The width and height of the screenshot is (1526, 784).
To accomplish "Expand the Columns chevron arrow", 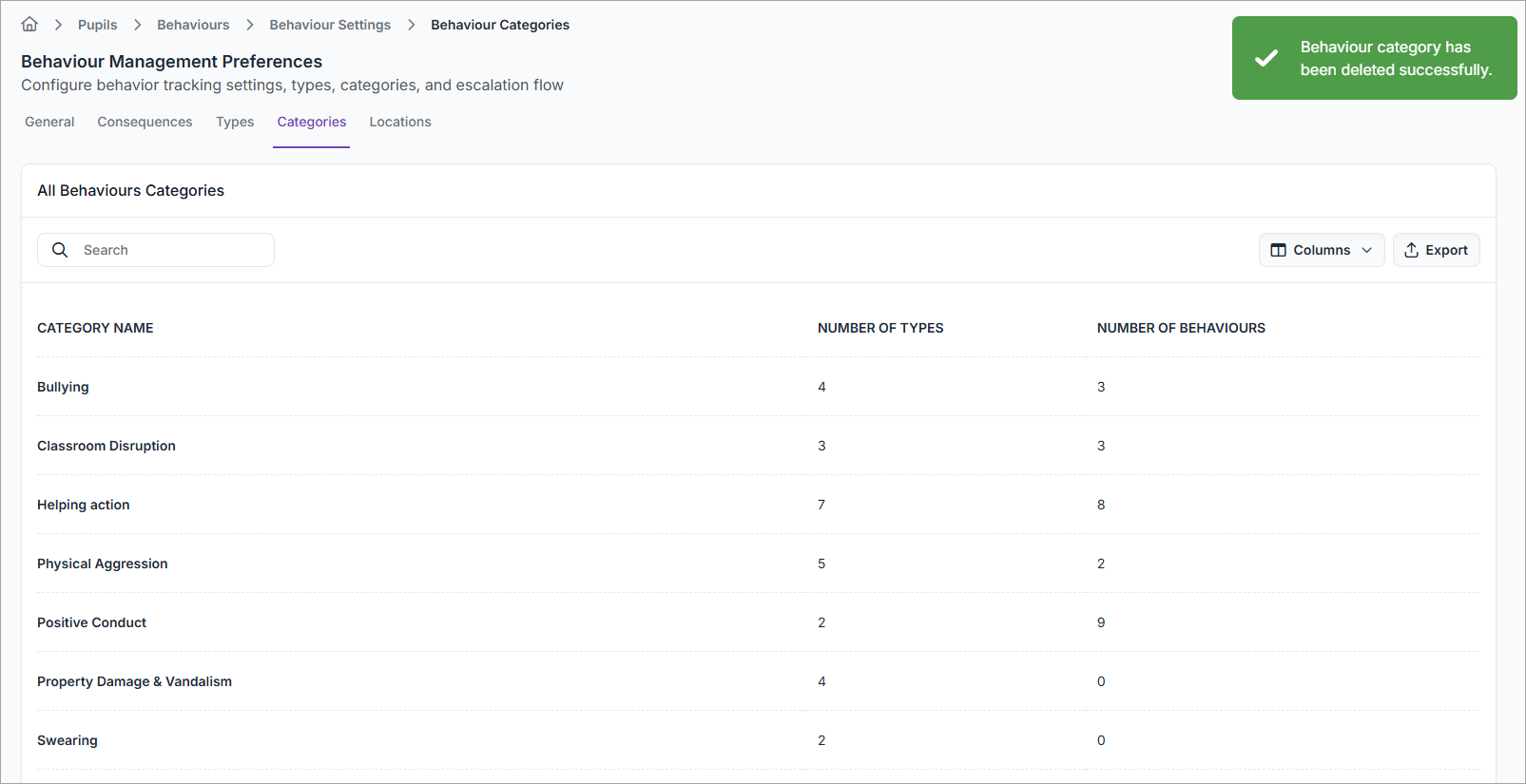I will [1366, 250].
